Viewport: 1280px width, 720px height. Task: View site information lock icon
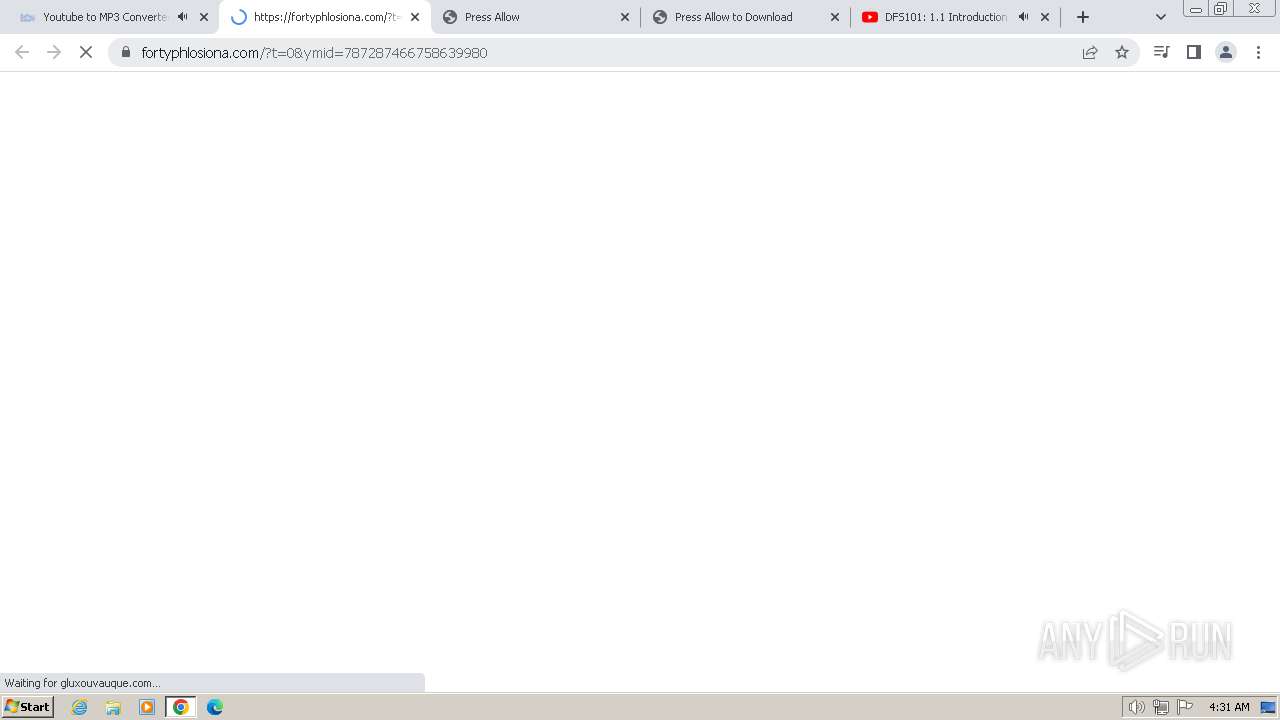click(x=126, y=52)
